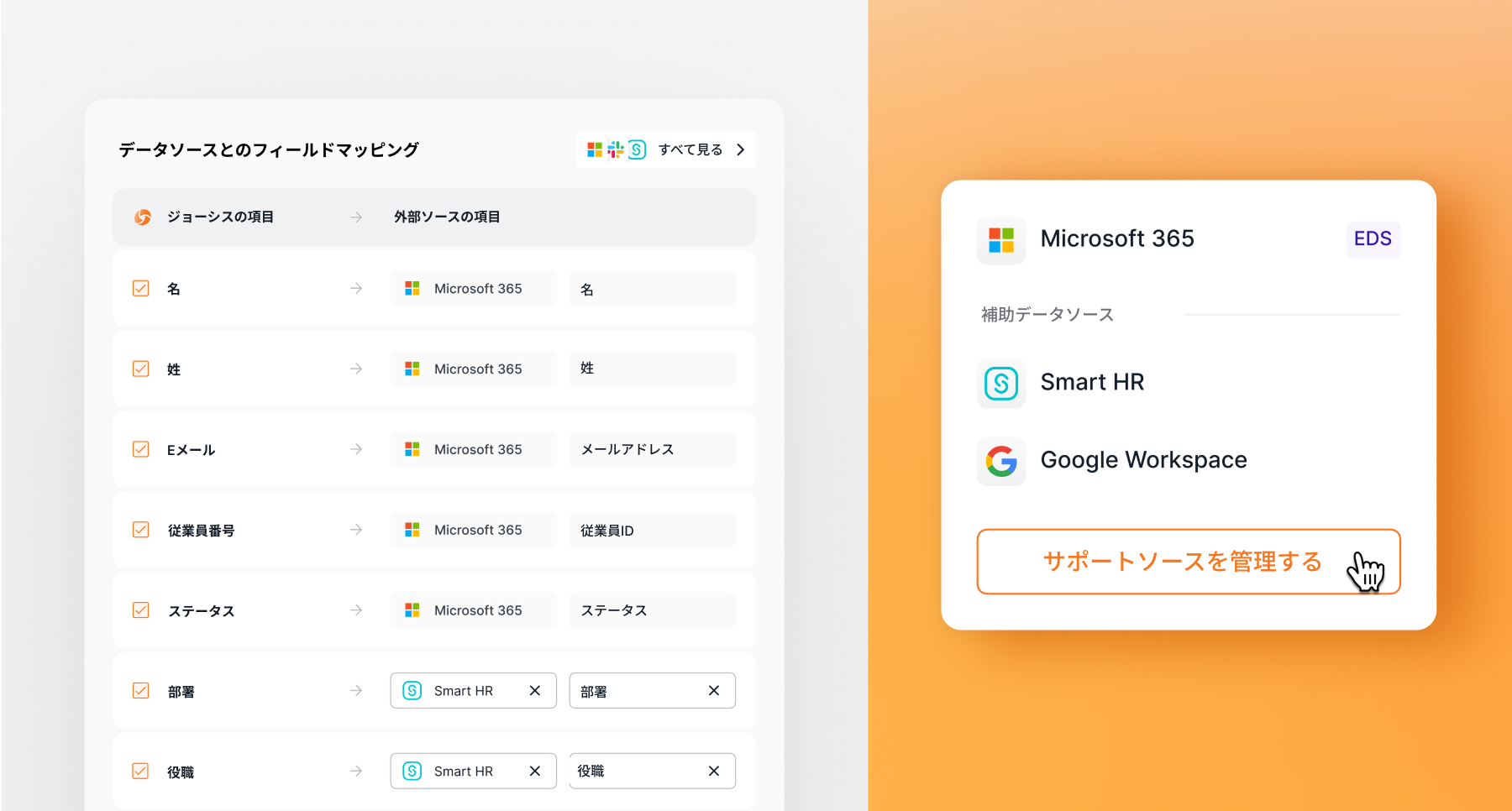Click the Microsoft 365 card title
The height and width of the screenshot is (811, 1512).
1117,239
